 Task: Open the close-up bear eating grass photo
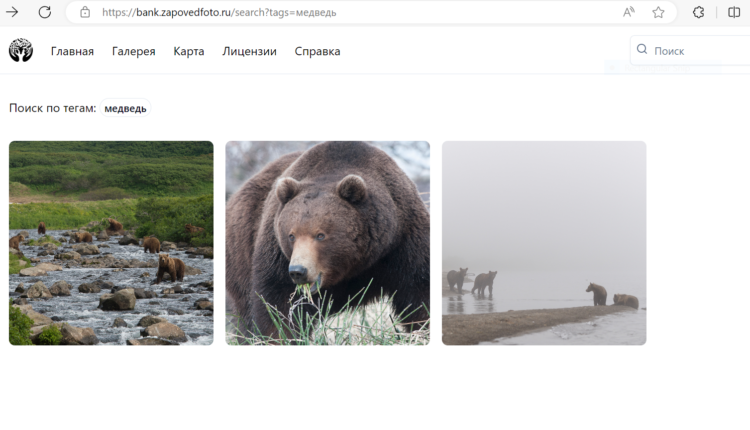(327, 243)
